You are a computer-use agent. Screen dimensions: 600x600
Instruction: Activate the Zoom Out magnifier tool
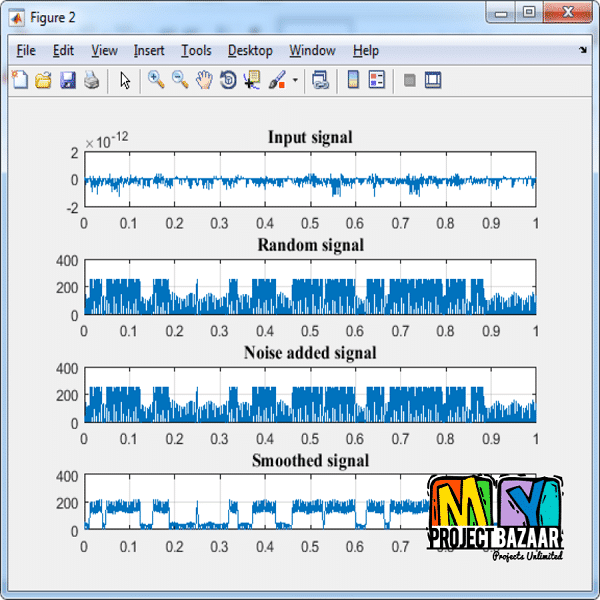point(180,80)
